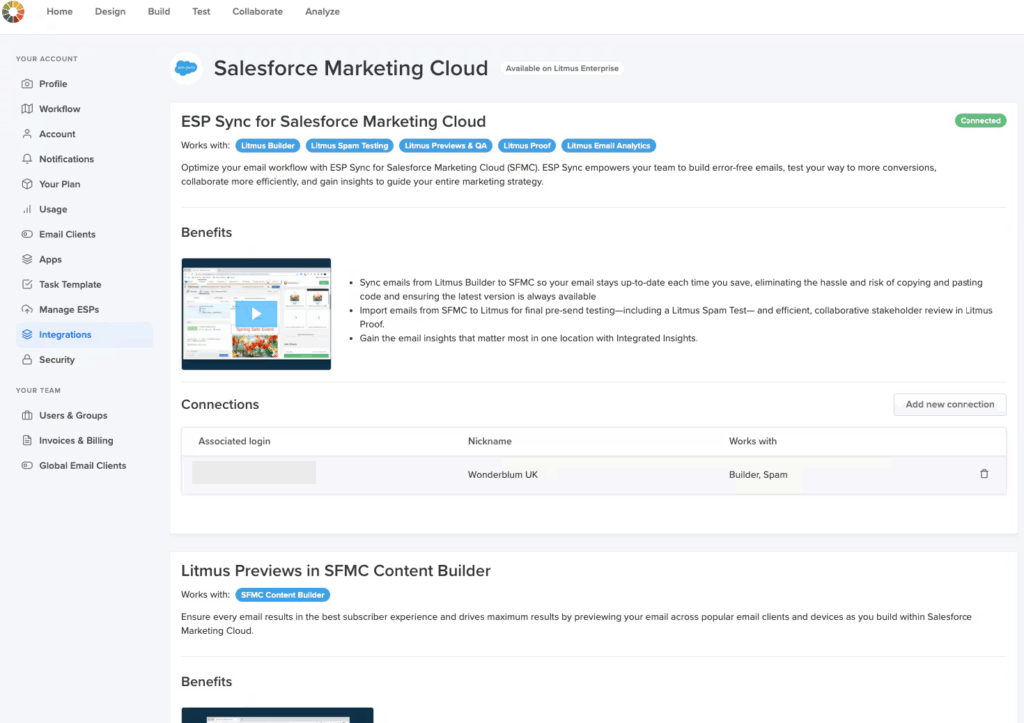
Task: Open the Apps page link
Action: pos(50,259)
